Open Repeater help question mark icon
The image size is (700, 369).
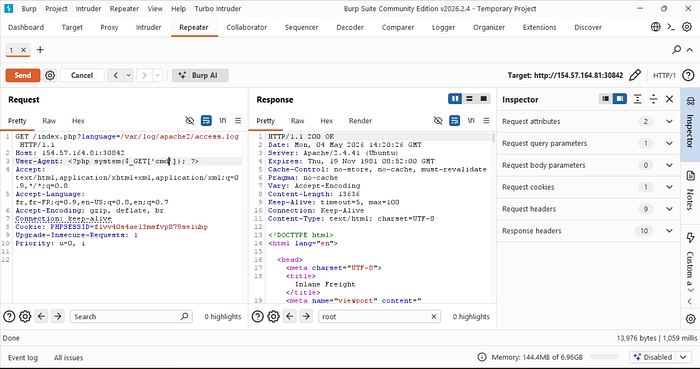click(x=688, y=75)
